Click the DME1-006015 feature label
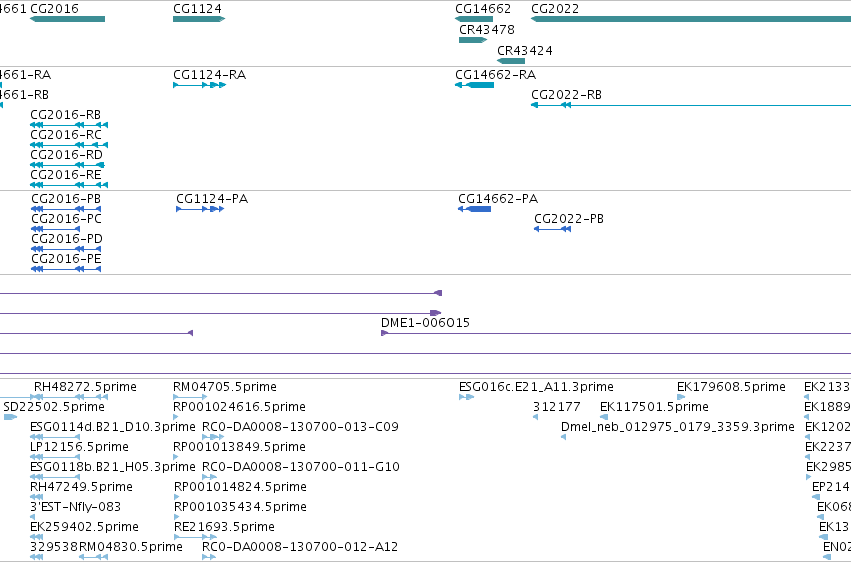Screen dimensions: 851x562 pyautogui.click(x=426, y=323)
